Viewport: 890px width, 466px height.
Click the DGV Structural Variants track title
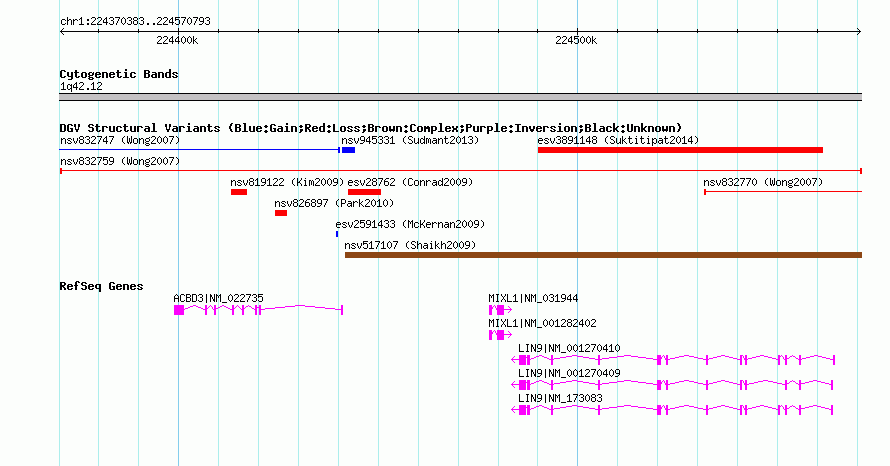[x=371, y=128]
